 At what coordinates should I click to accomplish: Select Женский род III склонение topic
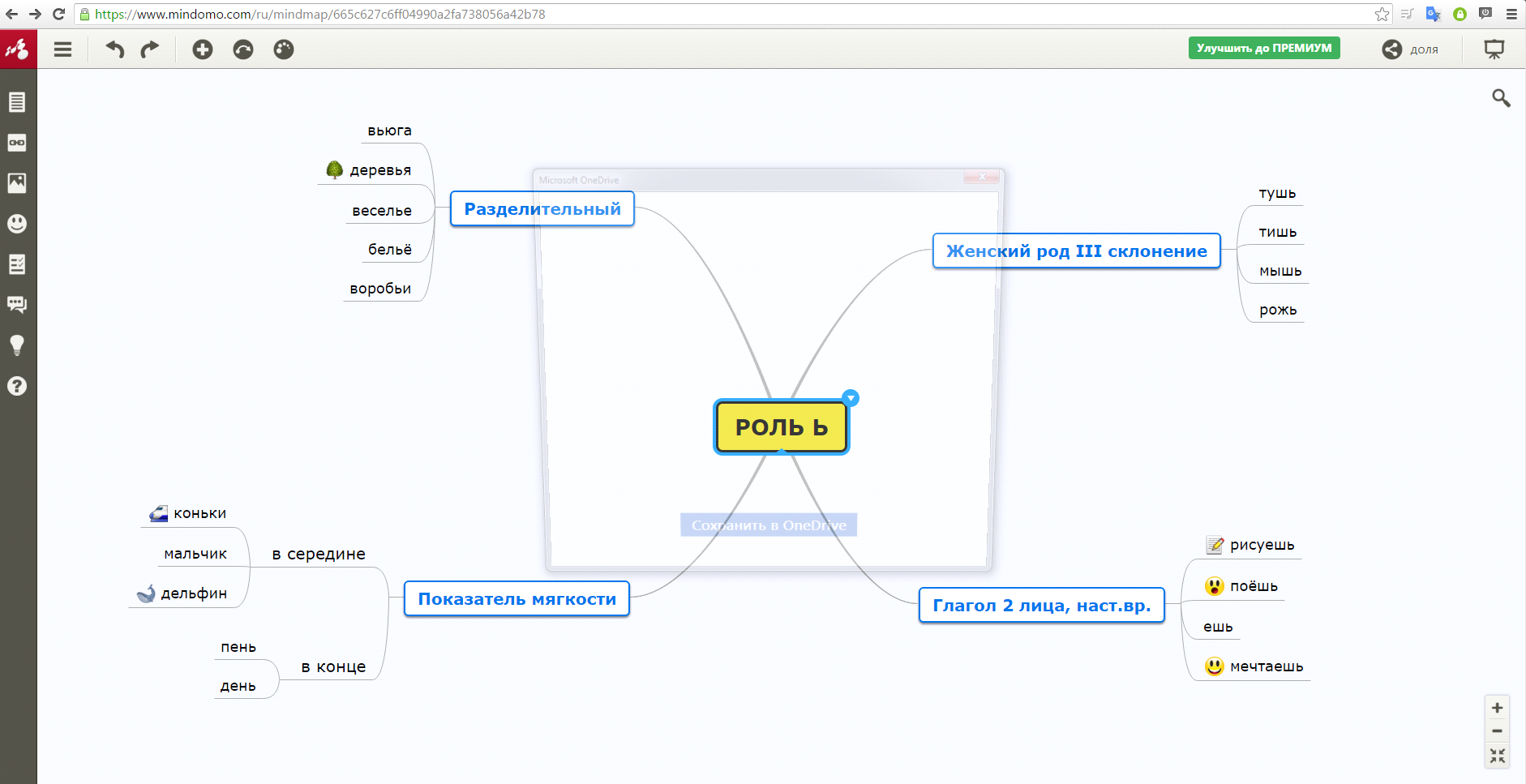[1077, 251]
